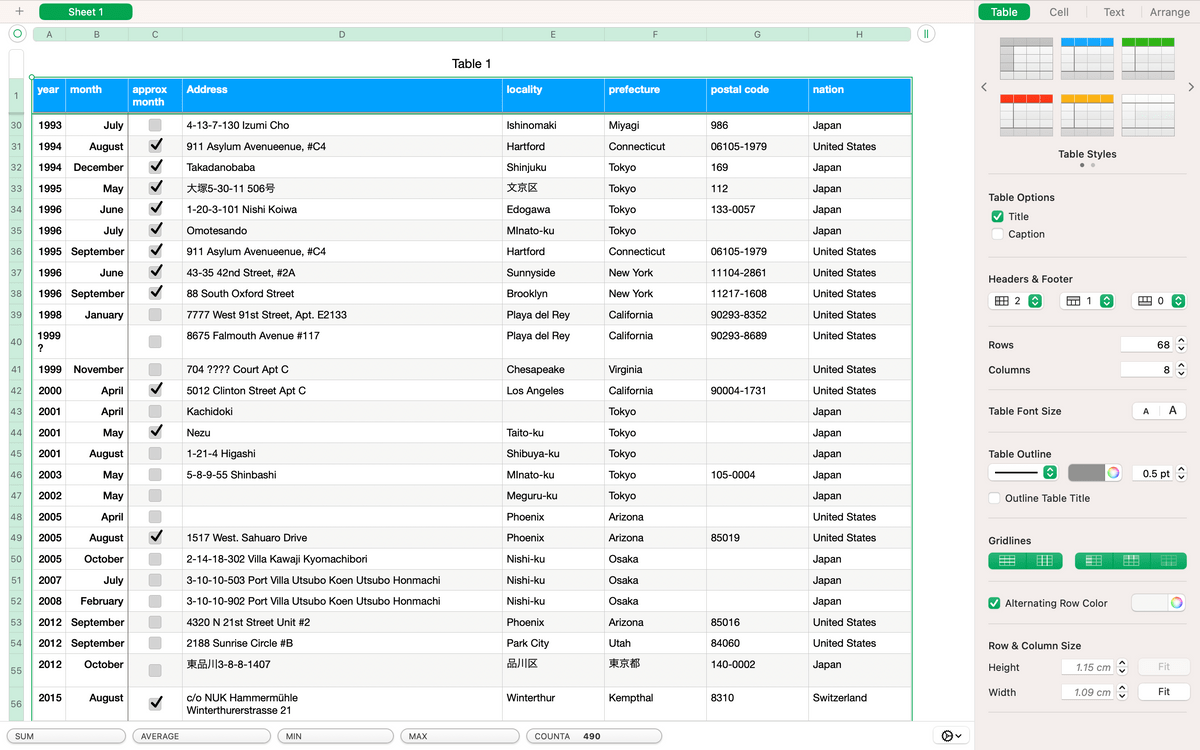
Task: Disable Alternating Row Color
Action: [x=994, y=603]
